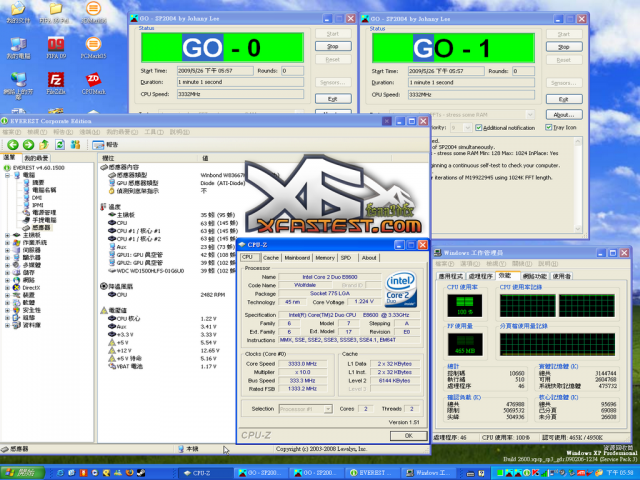Click the 2482 RPM fan speed value
The image size is (640, 480).
[x=213, y=295]
